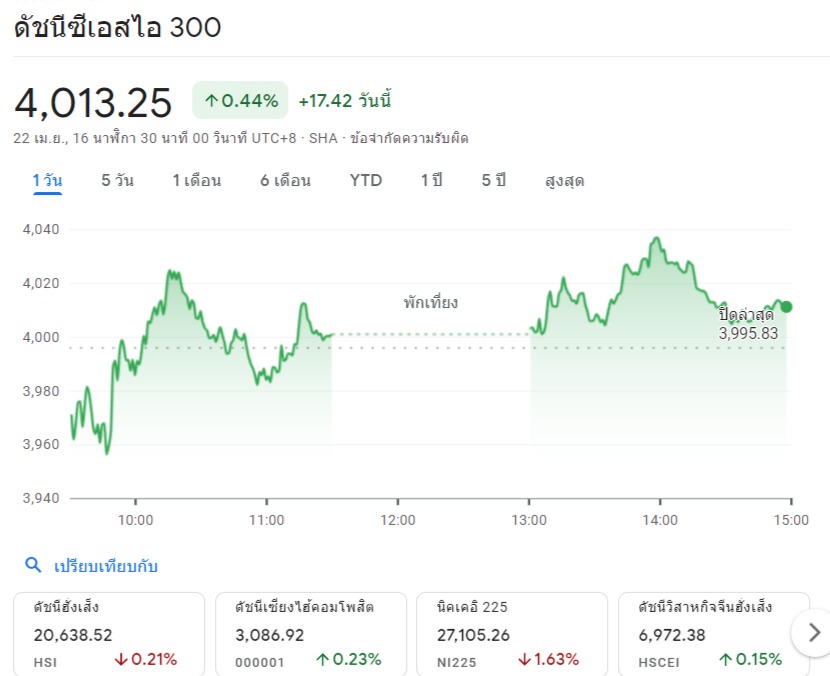Open the ดัชนีฮั่งเส็ง HSI card
Viewport: 830px width, 676px height.
(108, 632)
